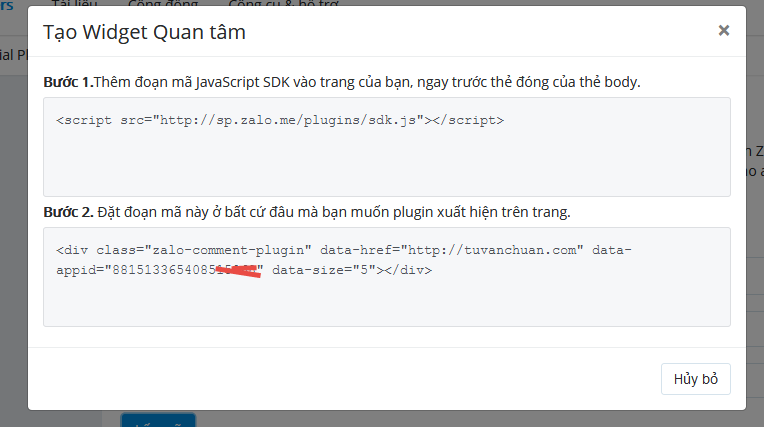Click the Hủy bỏ button
Screen dimensions: 764x427
(695, 379)
